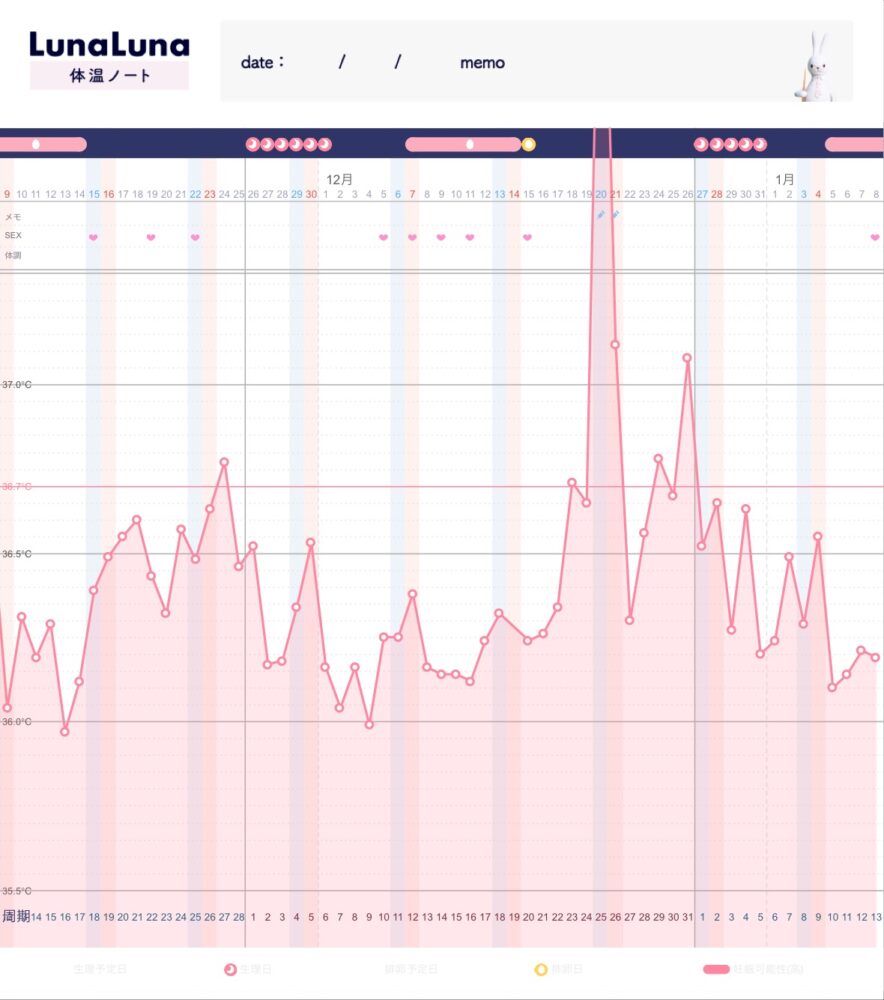
Task: Click the 体温ノート title badge
Action: [x=109, y=76]
